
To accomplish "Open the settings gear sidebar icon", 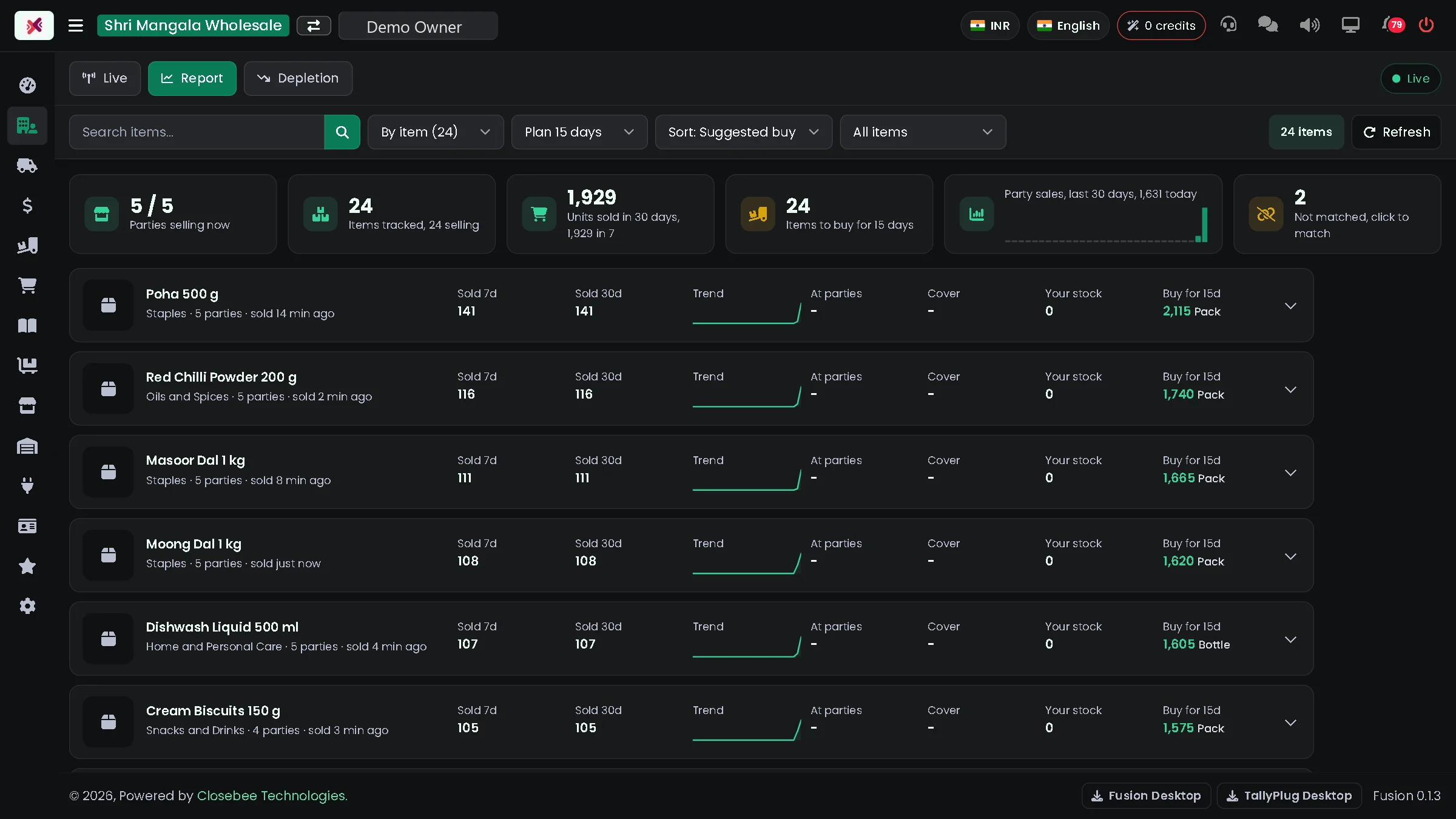I will (27, 606).
